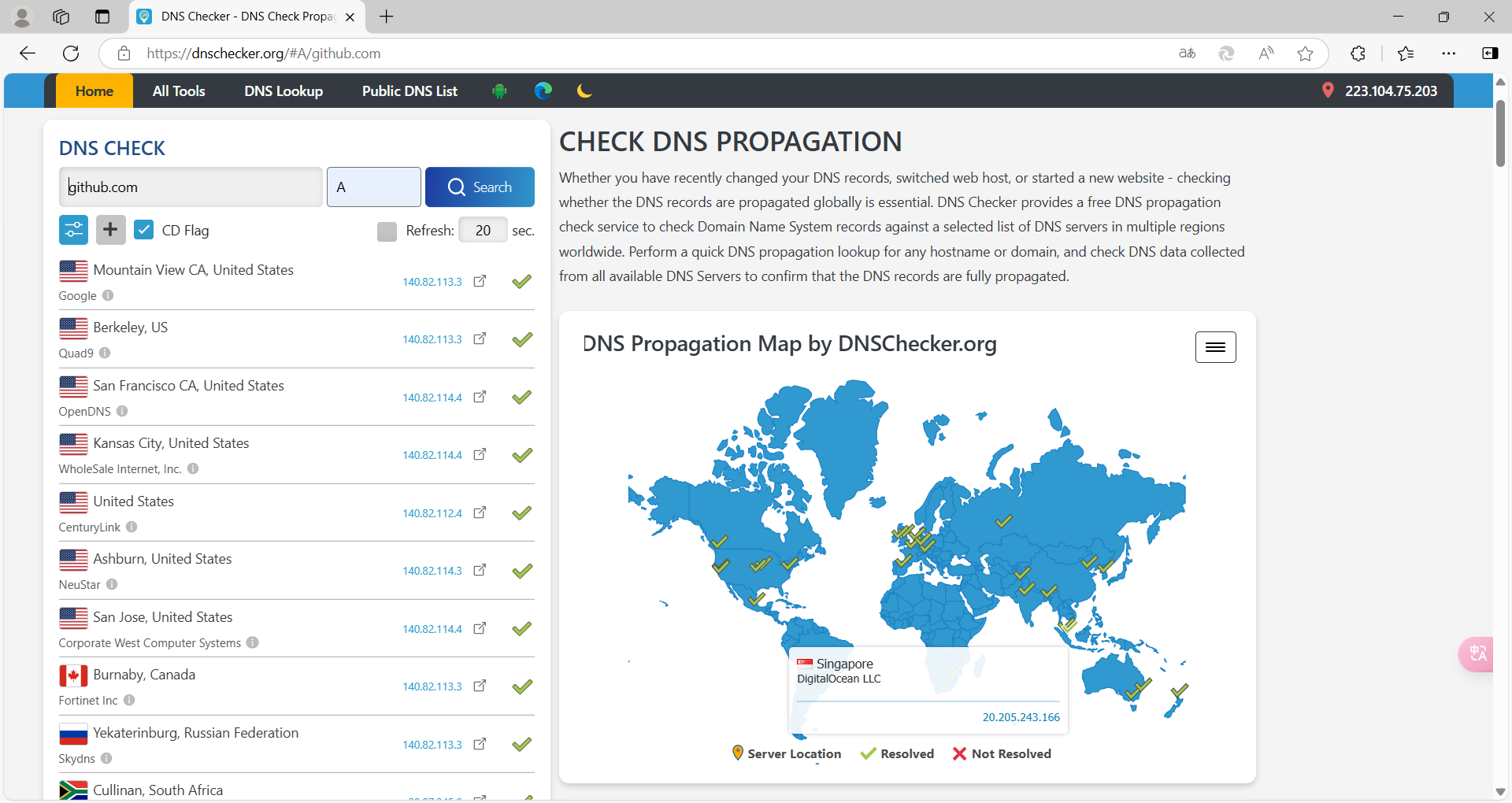
Task: Click IP 140.82.112.4 for CenturyLink
Action: pos(432,513)
